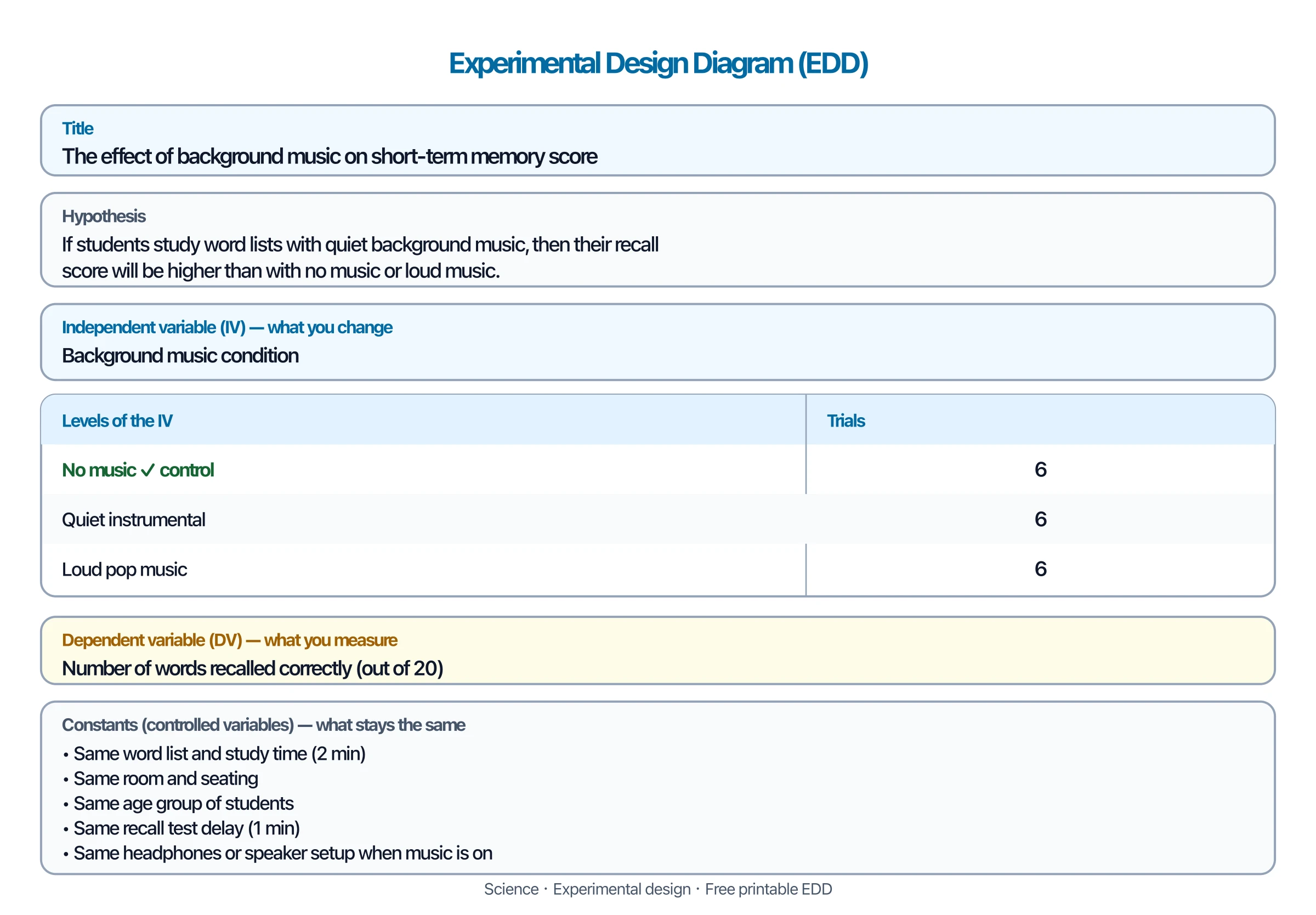Click the checkmark icon in the 'No music' row

tap(148, 471)
